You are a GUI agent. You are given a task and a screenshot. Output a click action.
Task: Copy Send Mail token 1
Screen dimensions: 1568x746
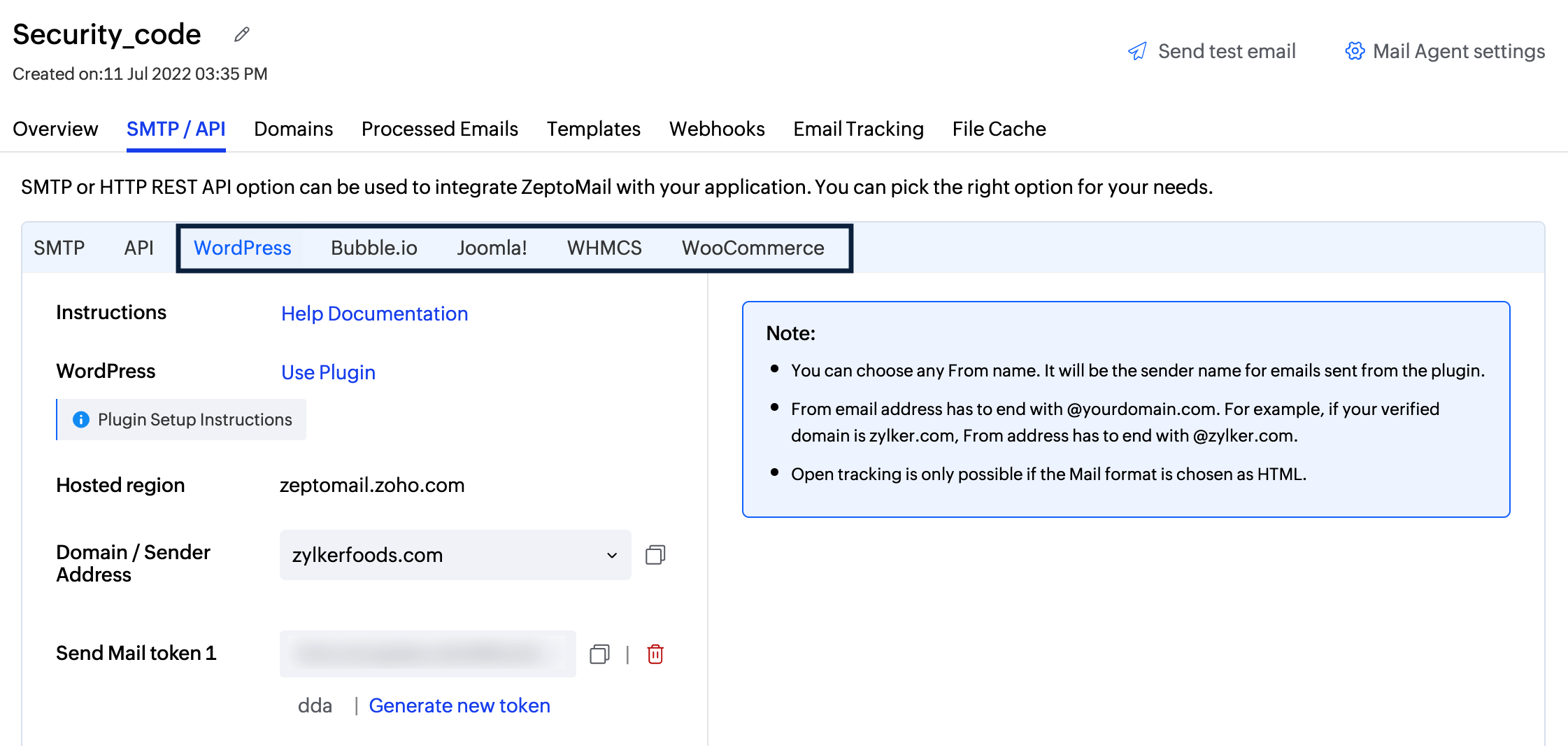pyautogui.click(x=599, y=654)
